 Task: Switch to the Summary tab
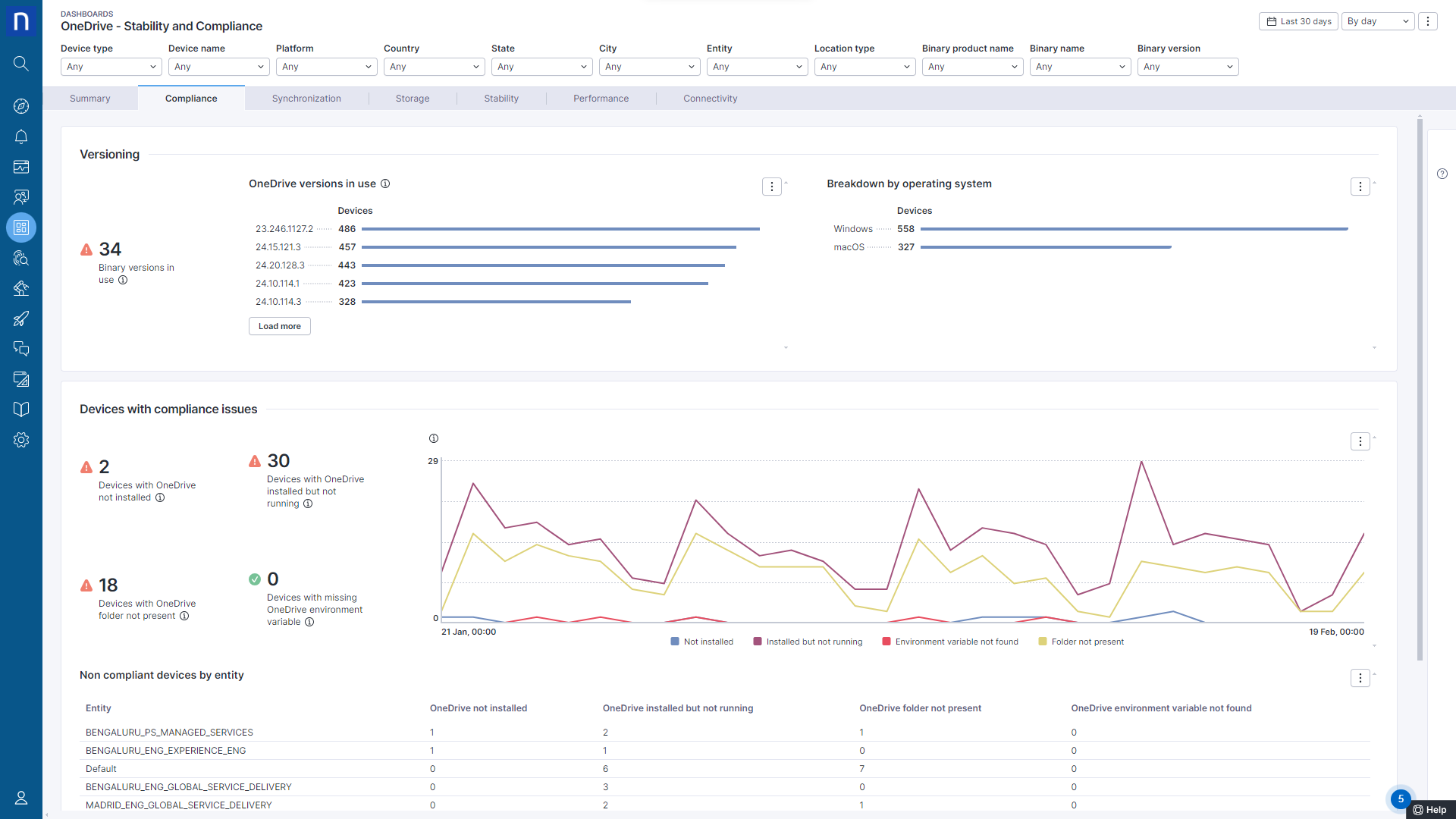coord(90,99)
